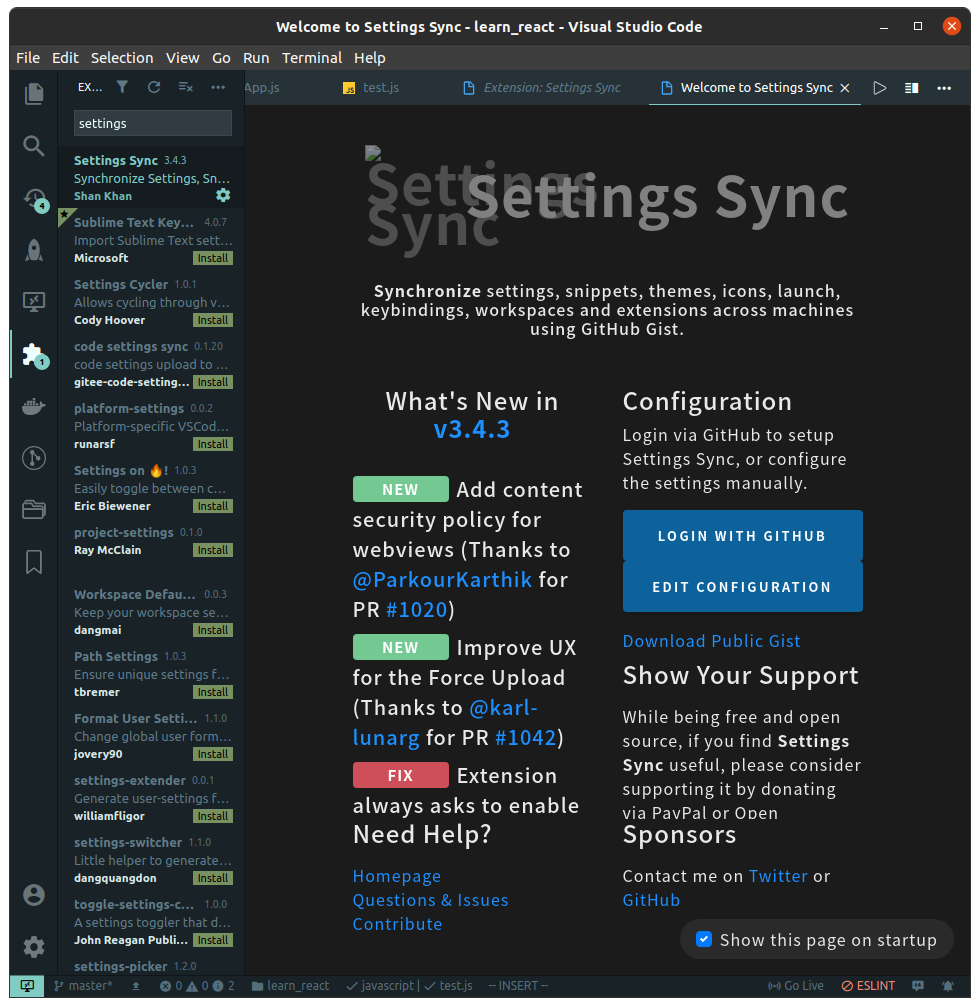Open the Project Manager folders icon
Screen dimensions: 980x1007
pos(33,509)
